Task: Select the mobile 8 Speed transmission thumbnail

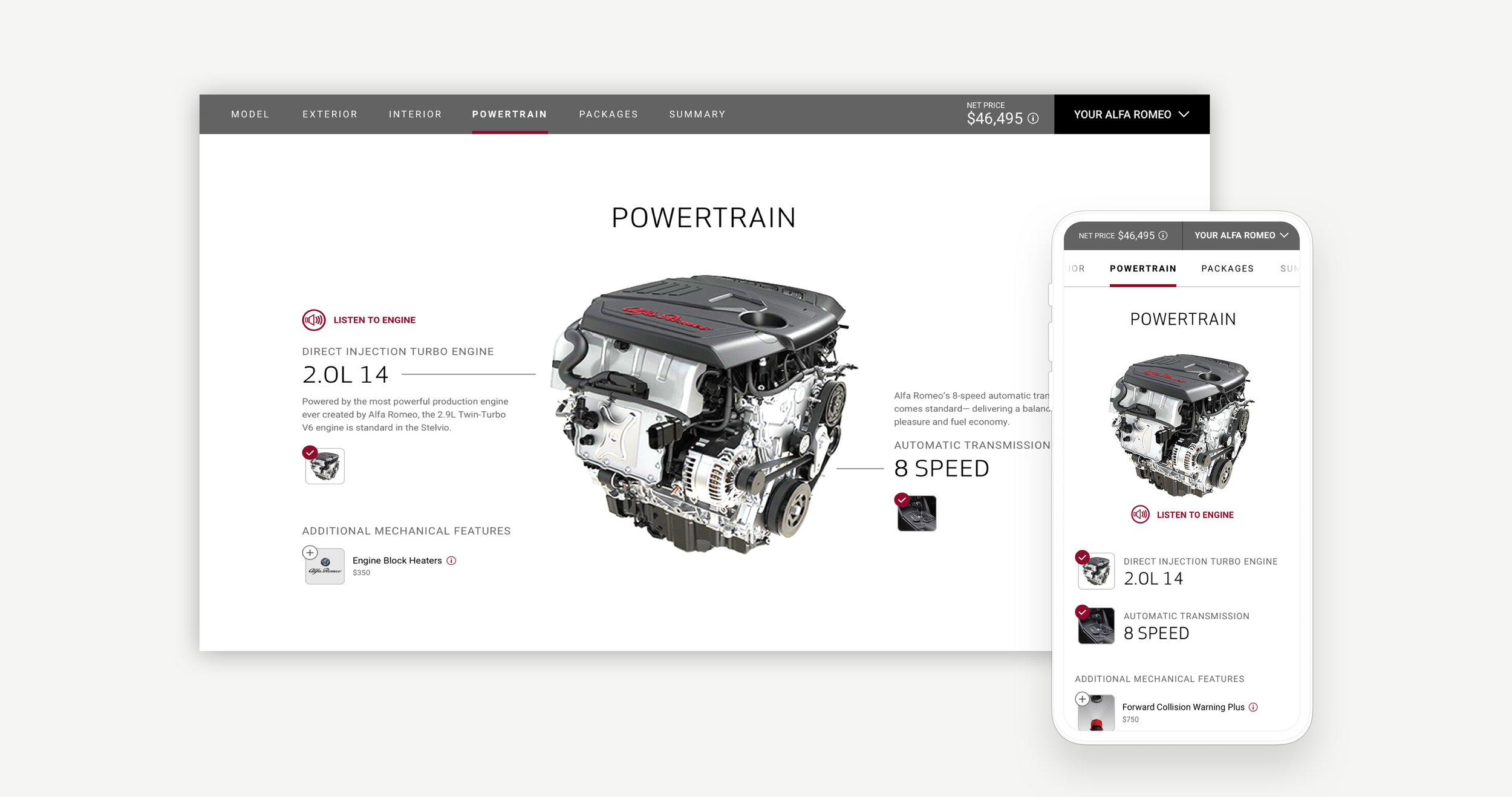Action: pos(1096,626)
